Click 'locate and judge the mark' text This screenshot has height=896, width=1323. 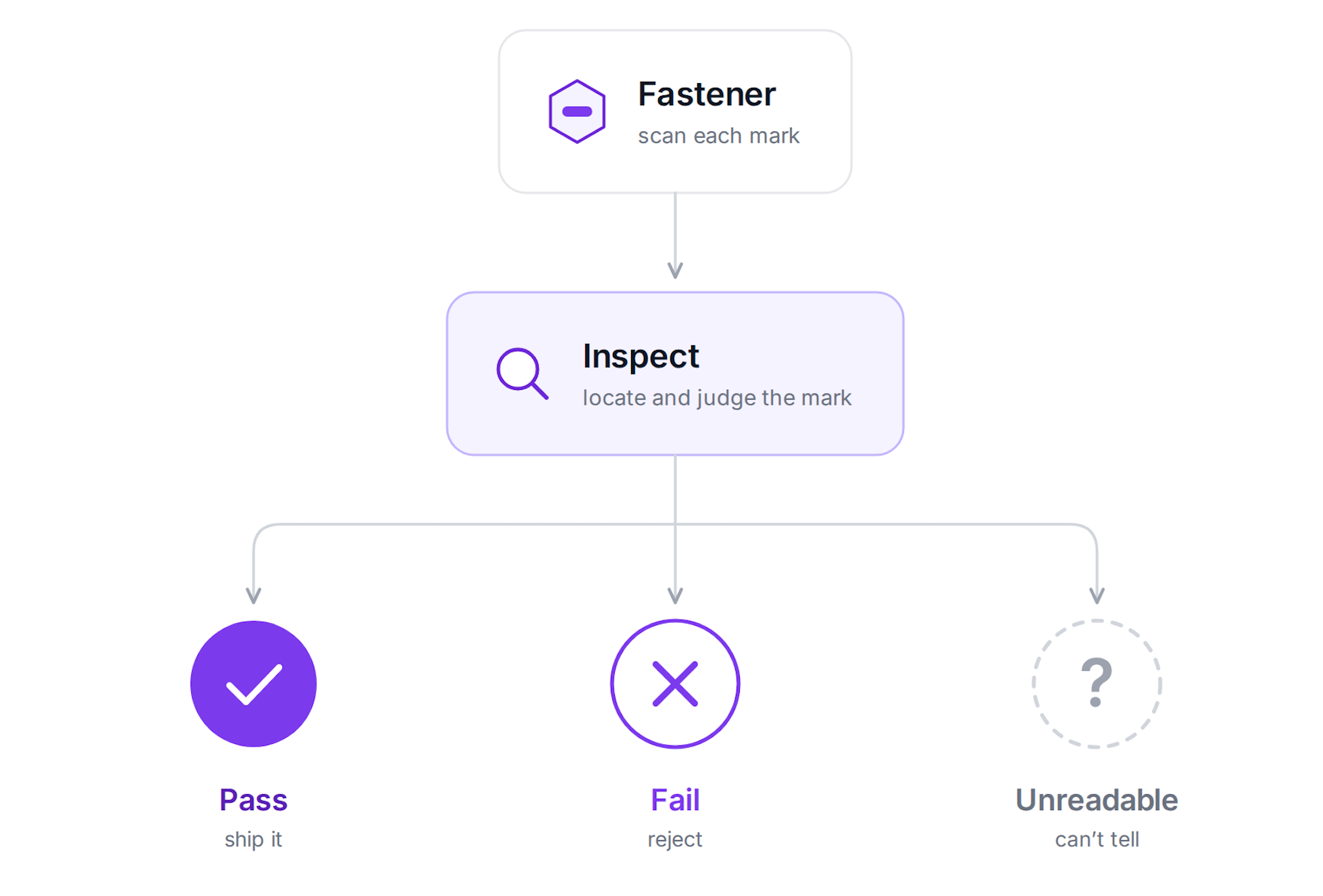(717, 398)
